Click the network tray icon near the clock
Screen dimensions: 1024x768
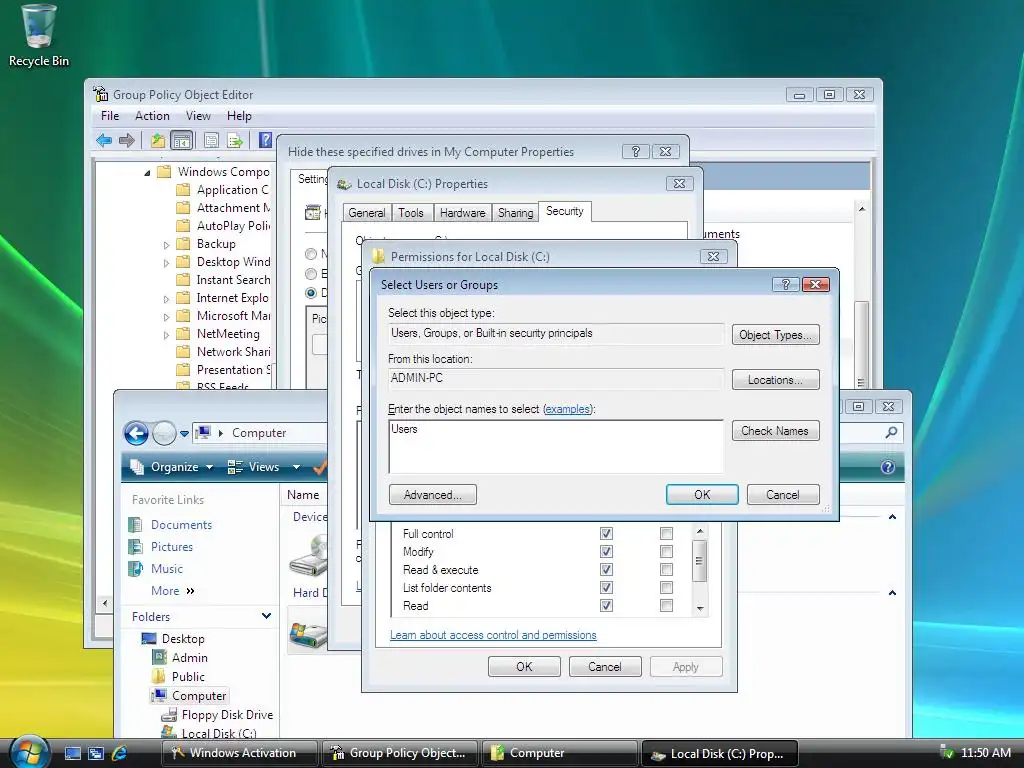[x=946, y=752]
